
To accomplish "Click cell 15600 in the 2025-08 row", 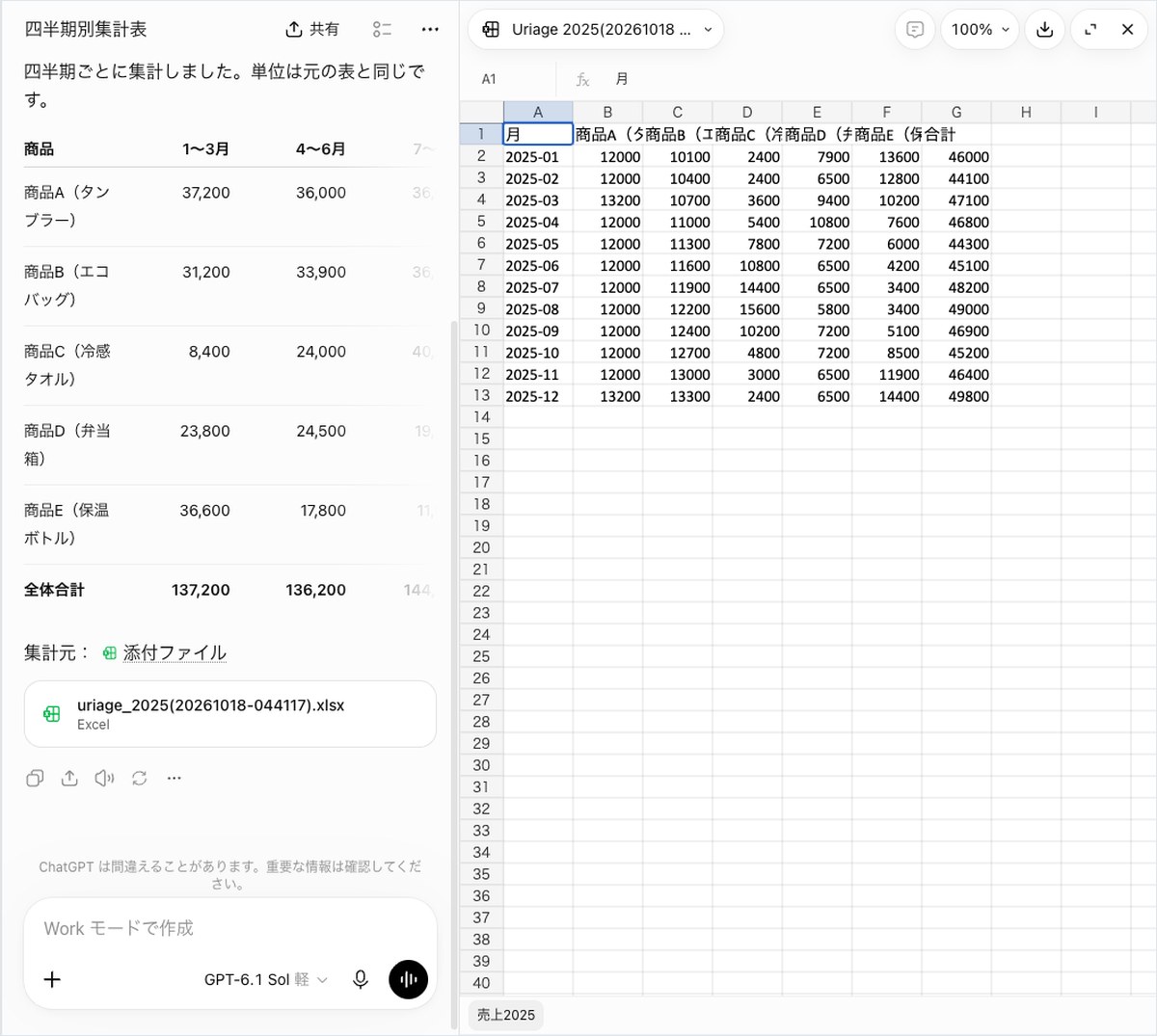I will point(747,308).
